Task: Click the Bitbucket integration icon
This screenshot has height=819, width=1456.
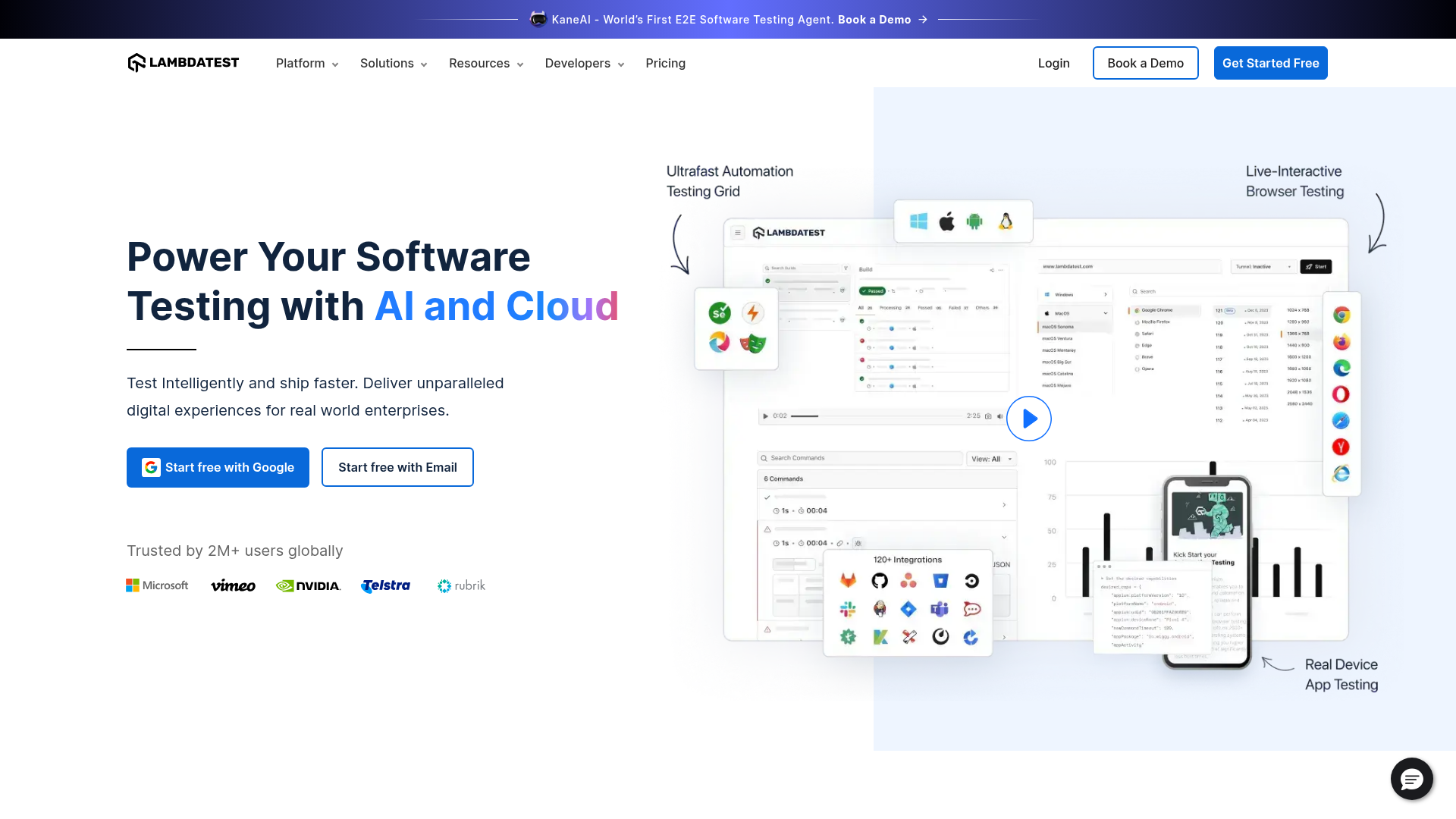Action: tap(940, 581)
